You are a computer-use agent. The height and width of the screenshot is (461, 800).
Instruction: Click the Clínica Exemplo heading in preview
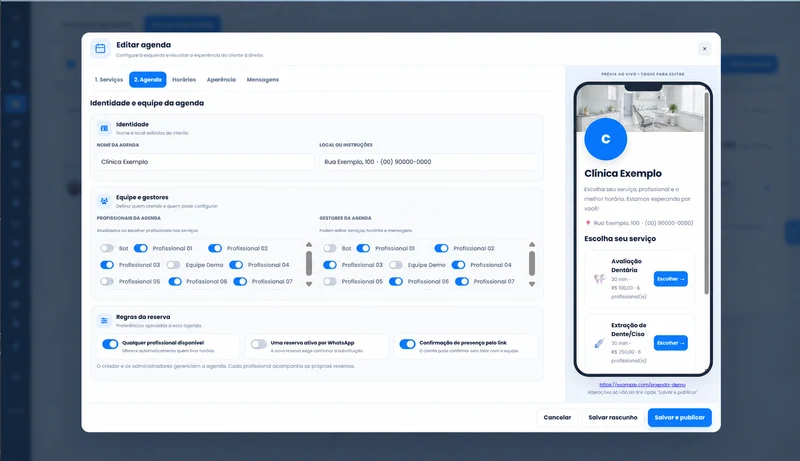tap(623, 173)
